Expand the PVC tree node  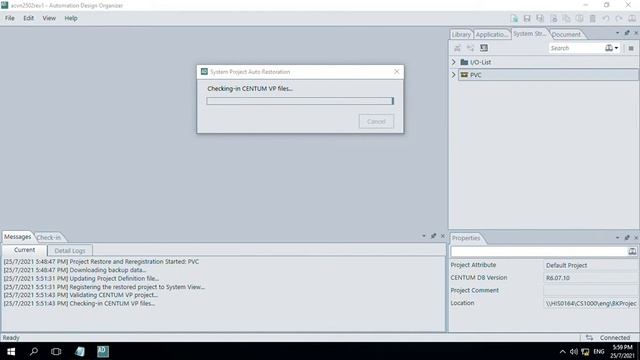(453, 75)
